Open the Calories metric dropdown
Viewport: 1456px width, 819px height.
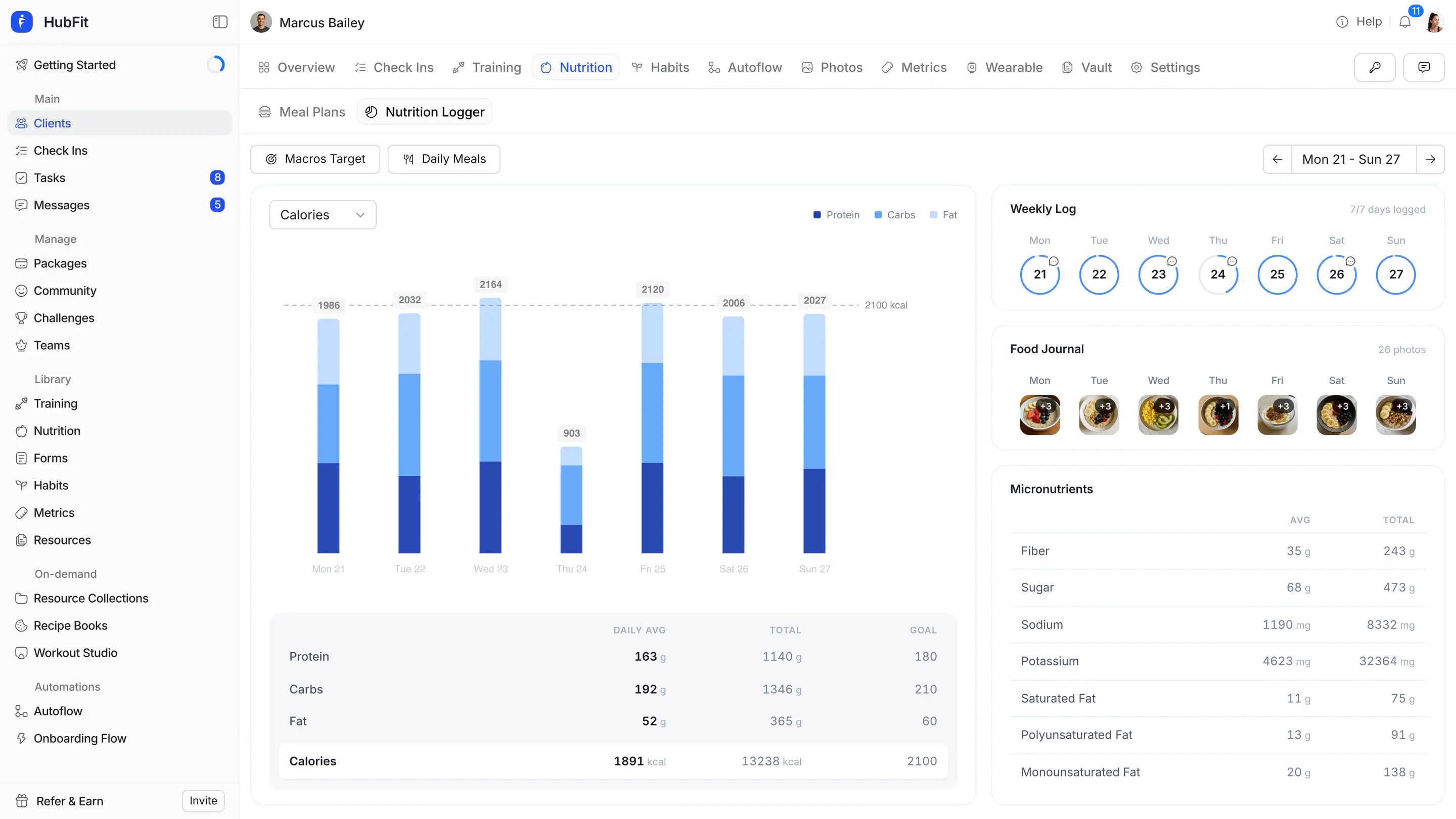[x=323, y=215]
